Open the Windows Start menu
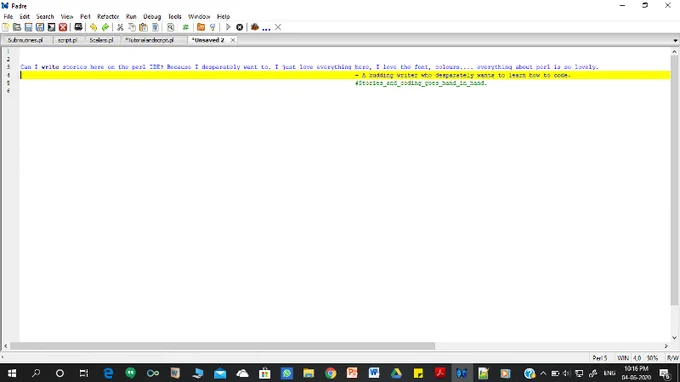Image resolution: width=680 pixels, height=382 pixels. click(12, 373)
